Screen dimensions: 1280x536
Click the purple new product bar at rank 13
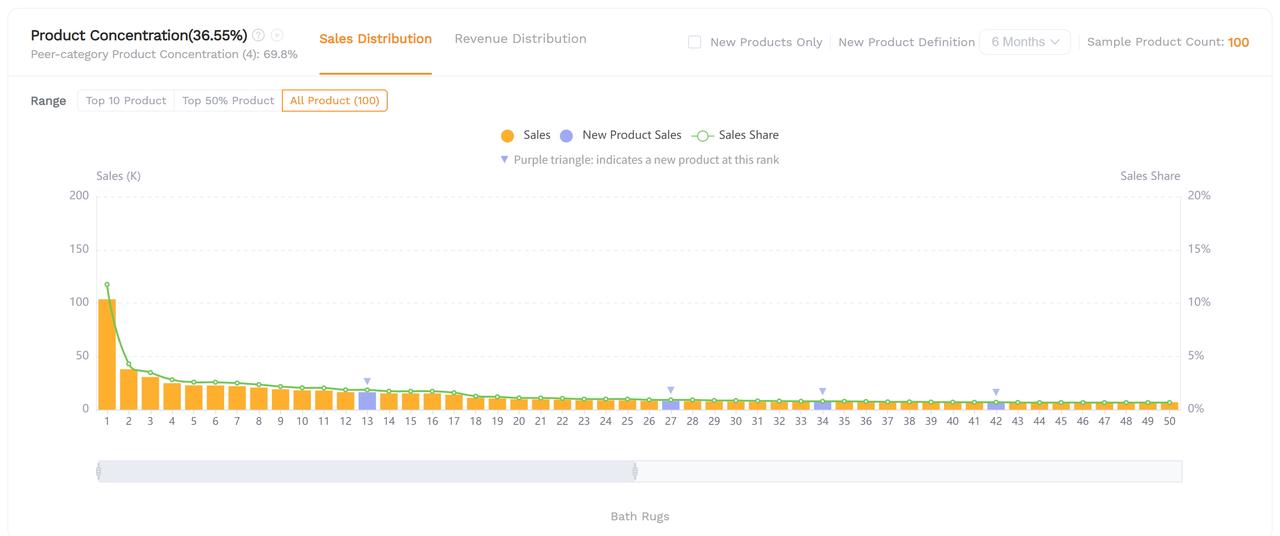367,400
